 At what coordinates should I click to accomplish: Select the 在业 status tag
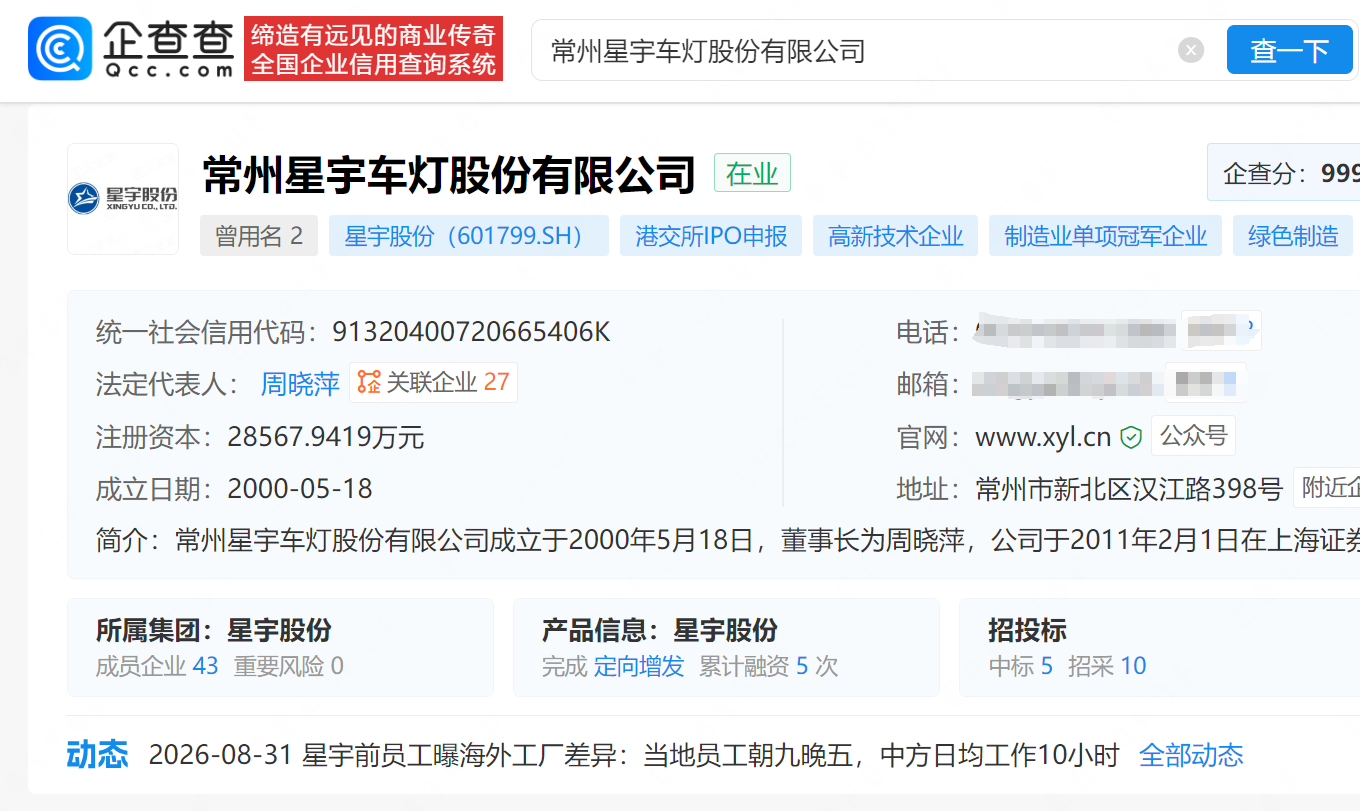pos(752,173)
